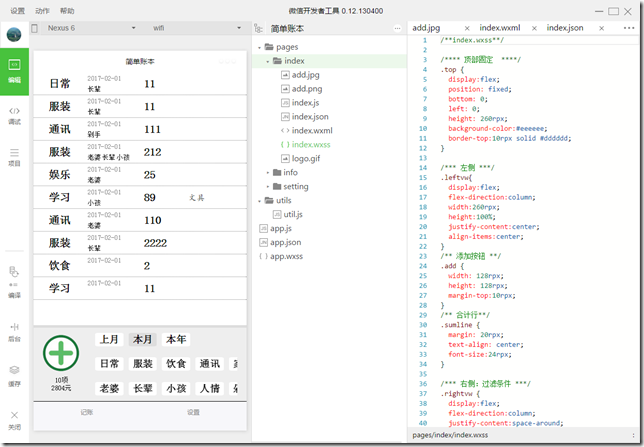Filter by person 小孩

(x=176, y=388)
